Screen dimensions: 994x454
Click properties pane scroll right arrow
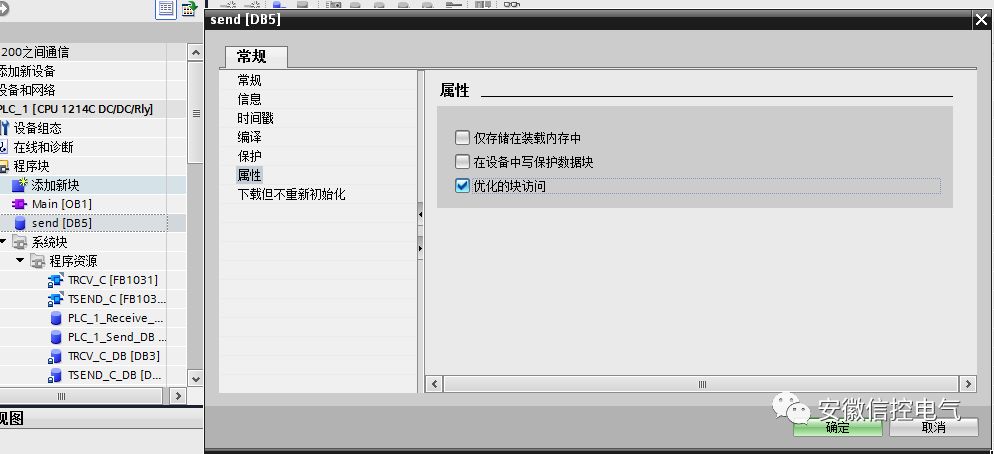pos(967,384)
